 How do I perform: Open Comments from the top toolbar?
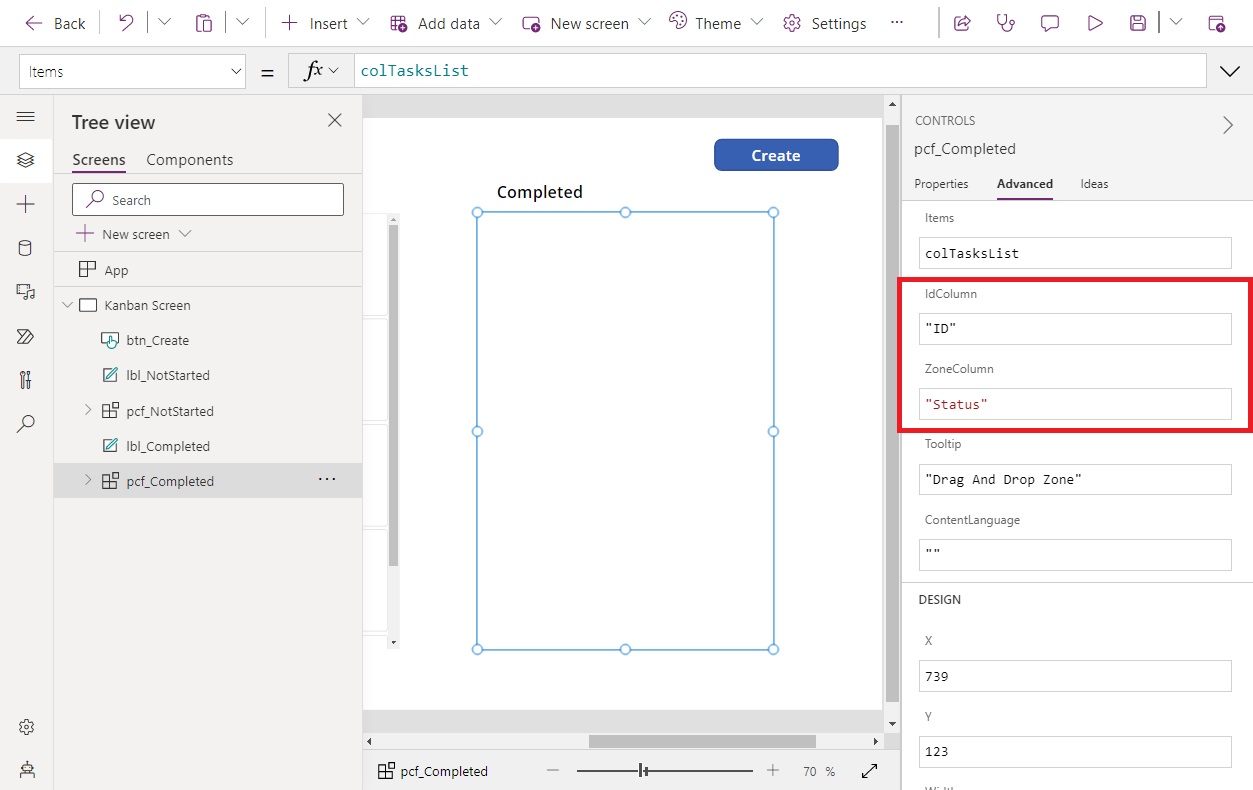1049,22
